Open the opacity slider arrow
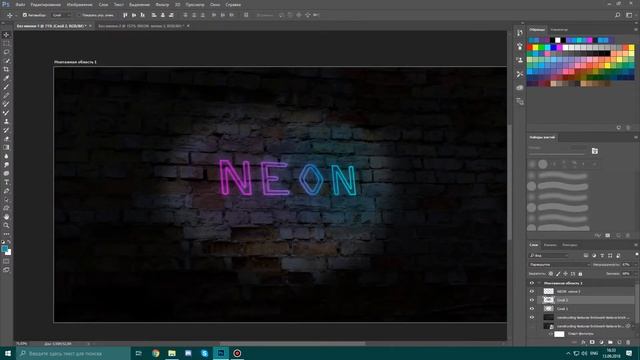This screenshot has width=640, height=360. pos(636,264)
